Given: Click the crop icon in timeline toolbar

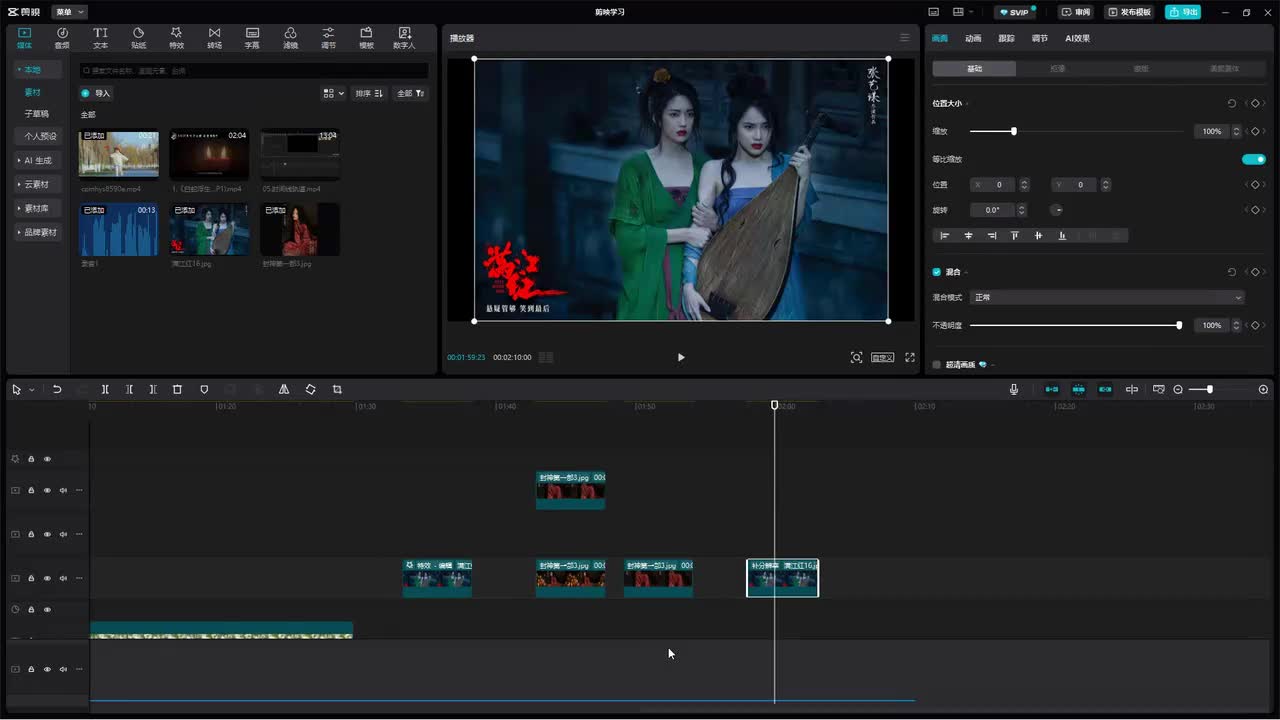Looking at the screenshot, I should 337,389.
